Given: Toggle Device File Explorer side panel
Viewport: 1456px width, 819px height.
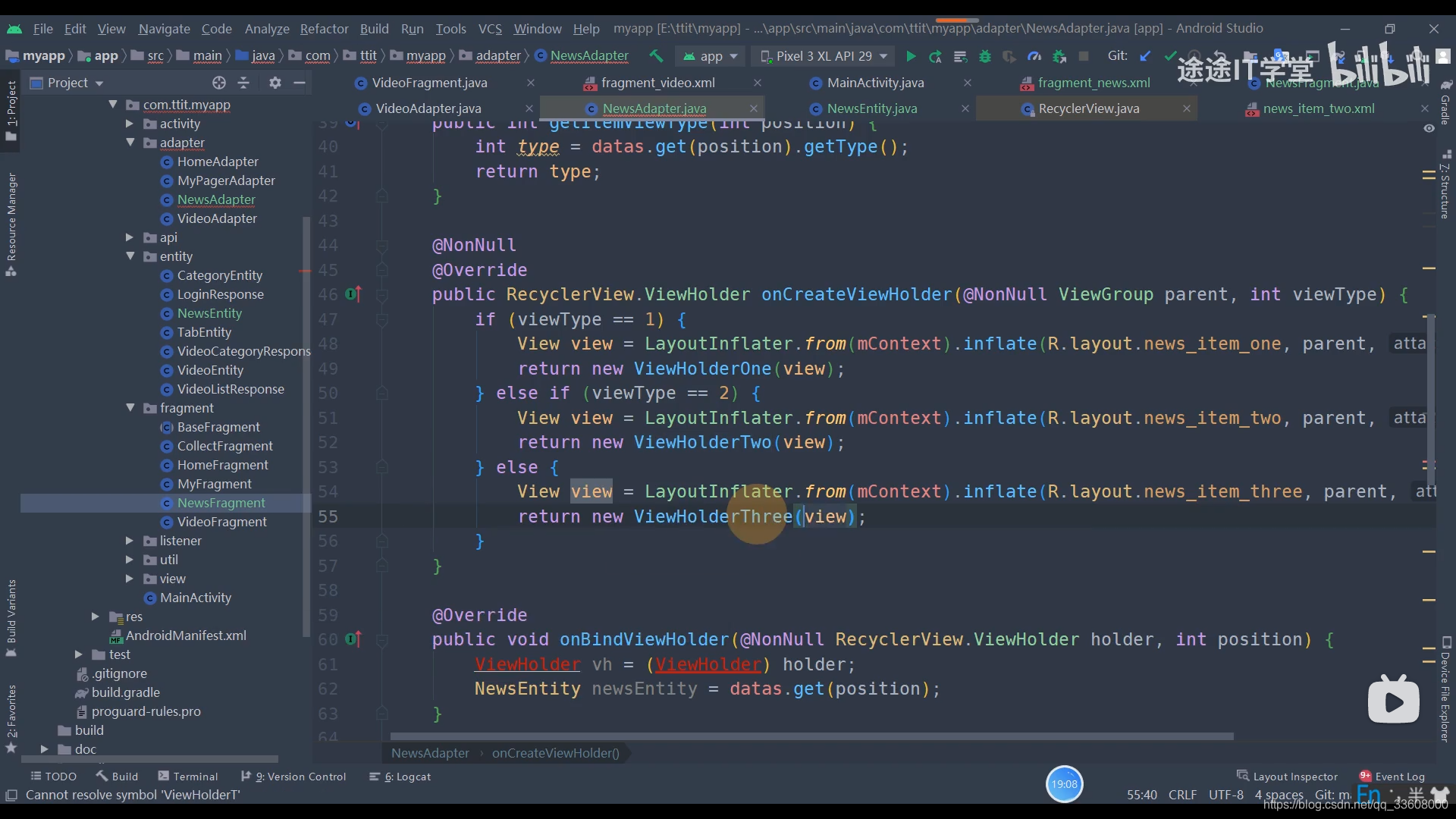Looking at the screenshot, I should 1445,690.
